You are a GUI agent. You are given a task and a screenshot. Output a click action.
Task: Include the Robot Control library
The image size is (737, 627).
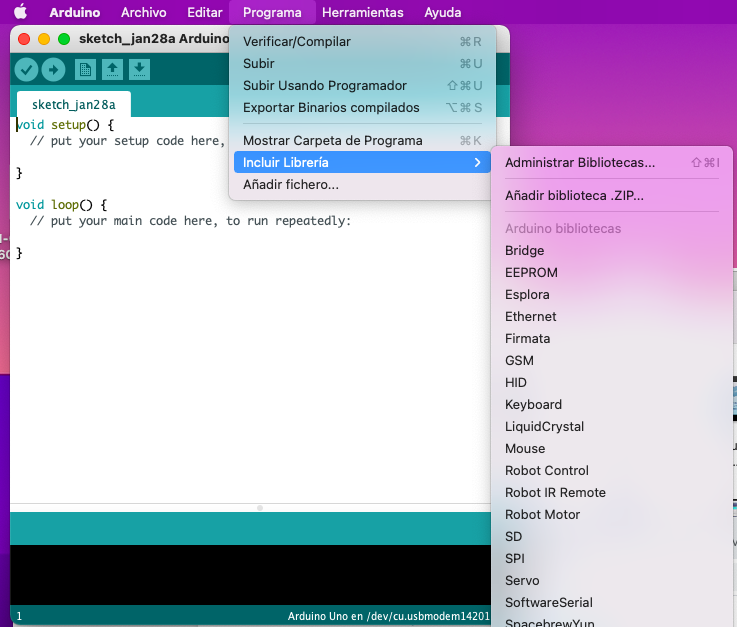click(612, 470)
